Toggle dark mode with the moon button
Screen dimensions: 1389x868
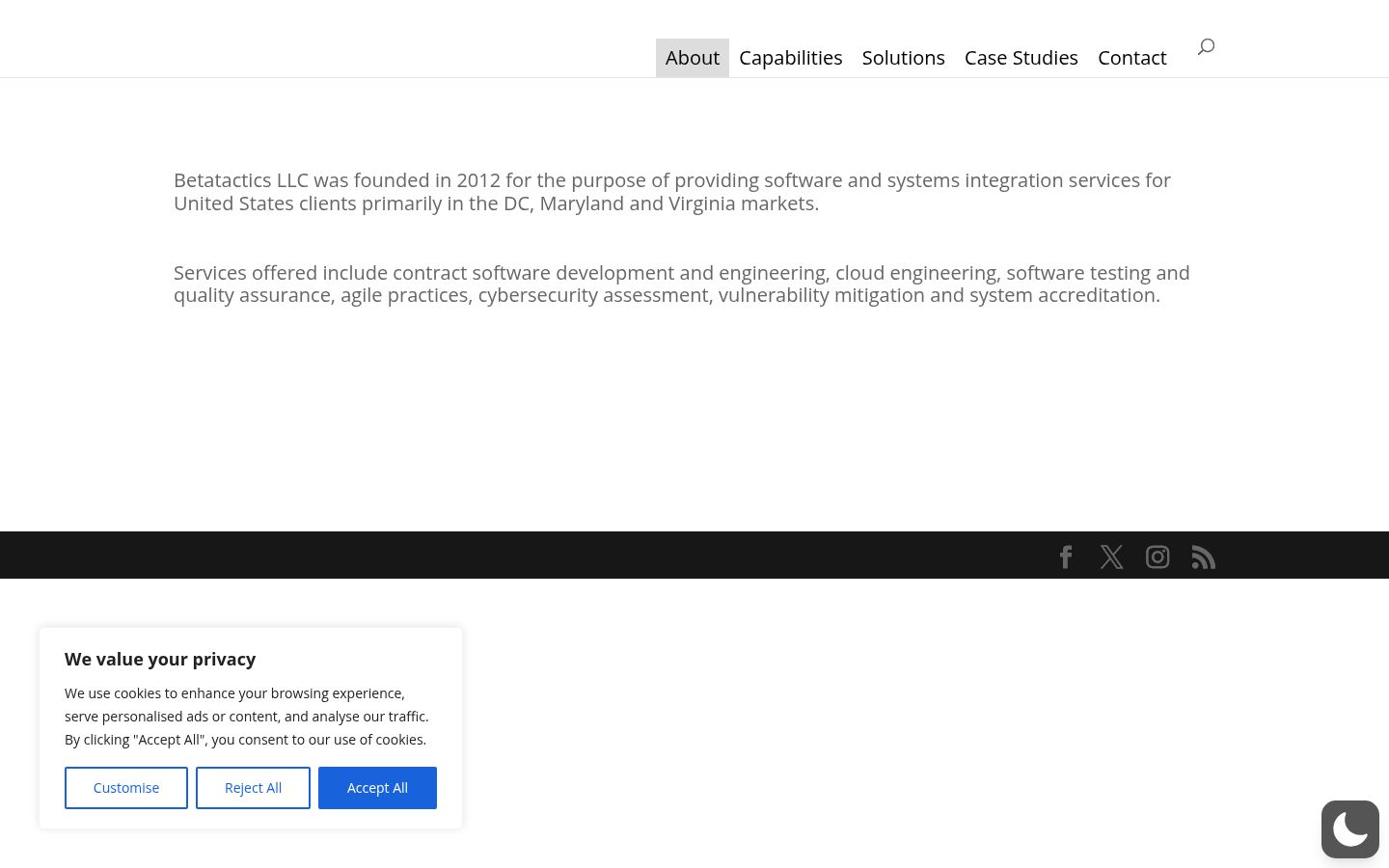(x=1350, y=829)
